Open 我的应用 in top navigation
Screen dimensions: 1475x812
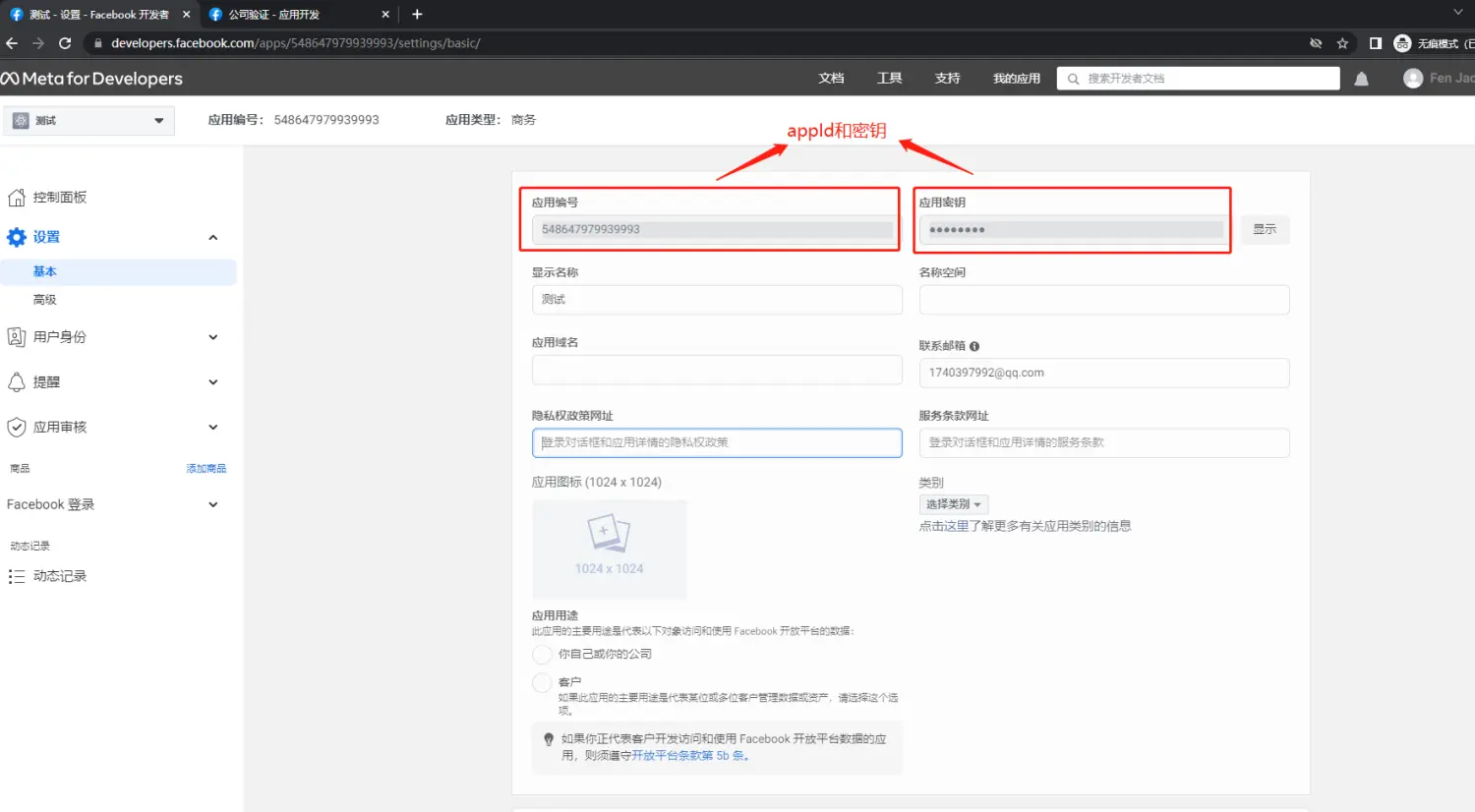(x=1016, y=79)
